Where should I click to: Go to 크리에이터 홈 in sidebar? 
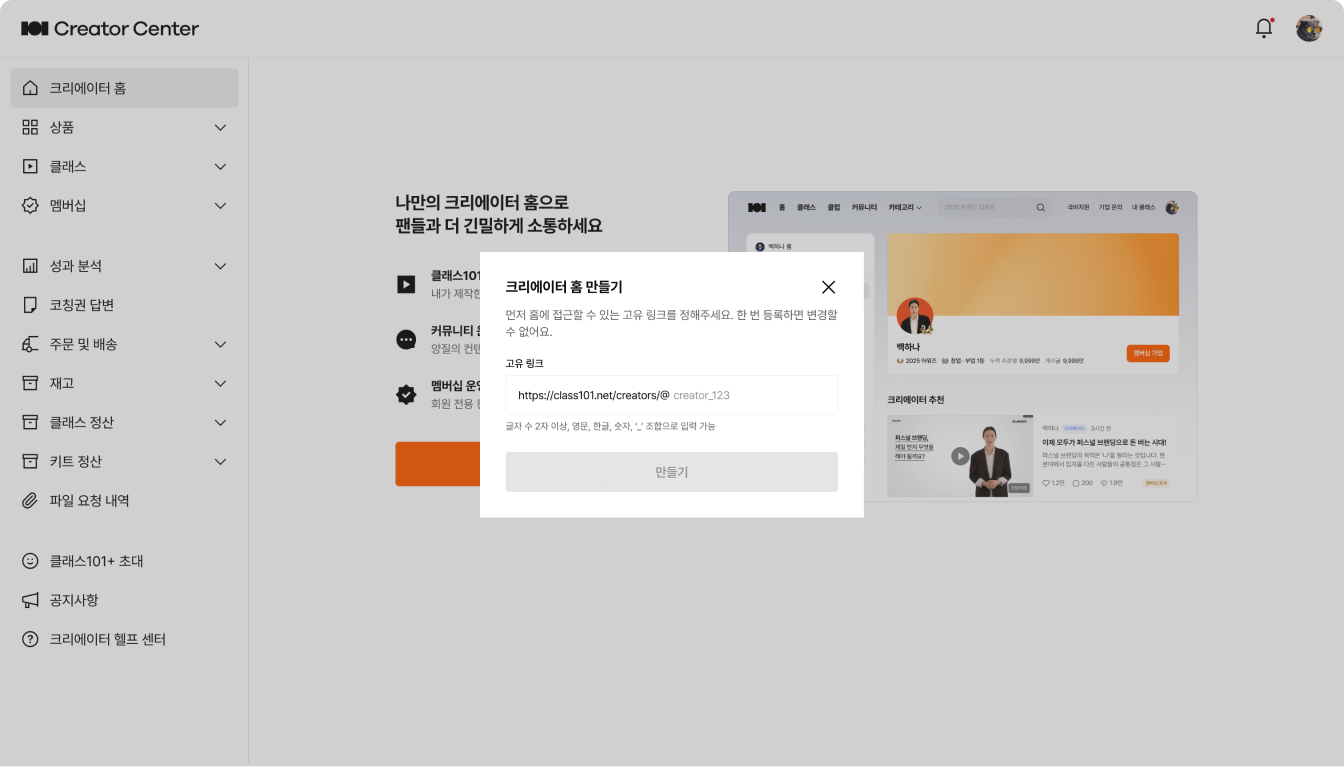pos(124,88)
